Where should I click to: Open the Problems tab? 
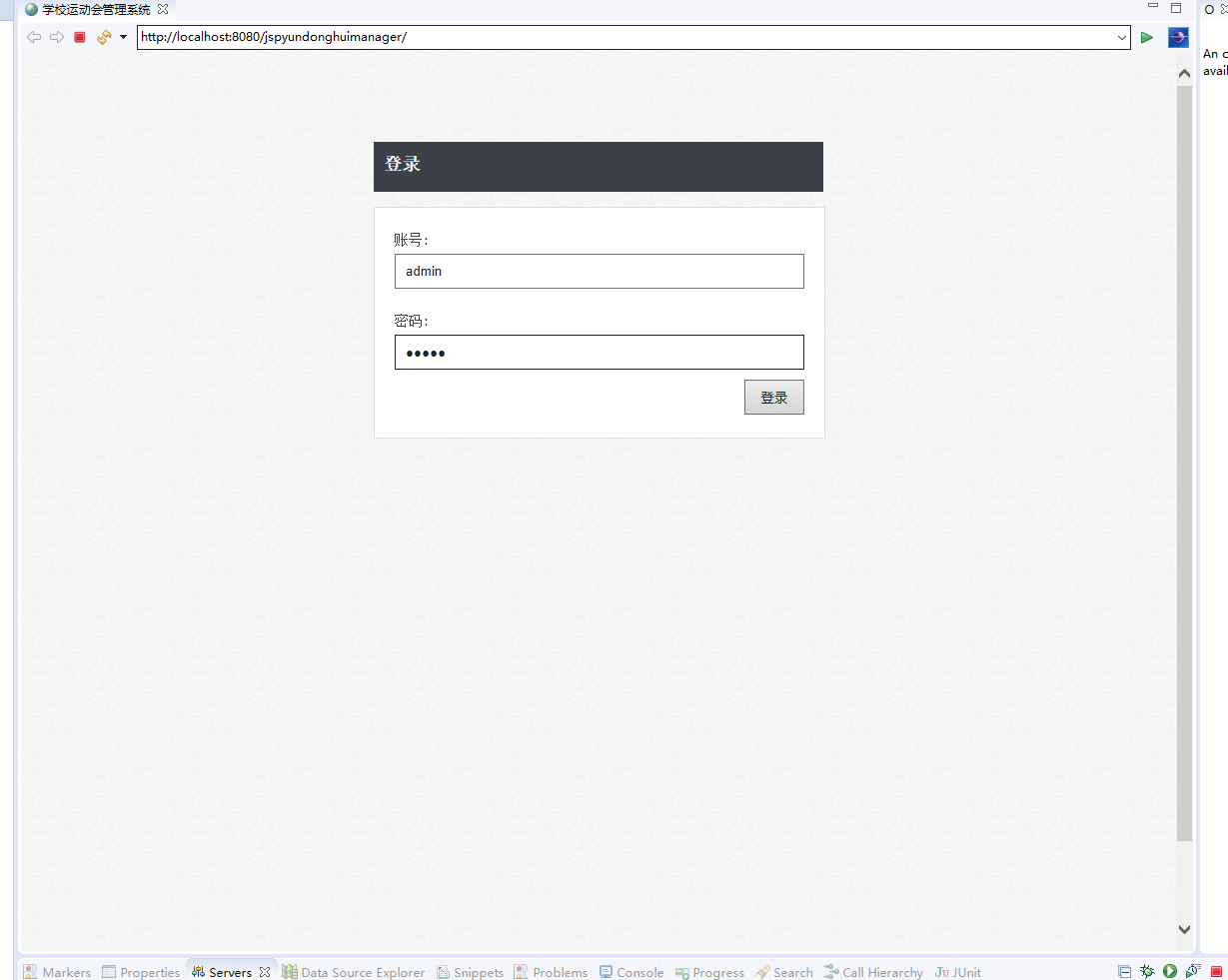[x=551, y=972]
